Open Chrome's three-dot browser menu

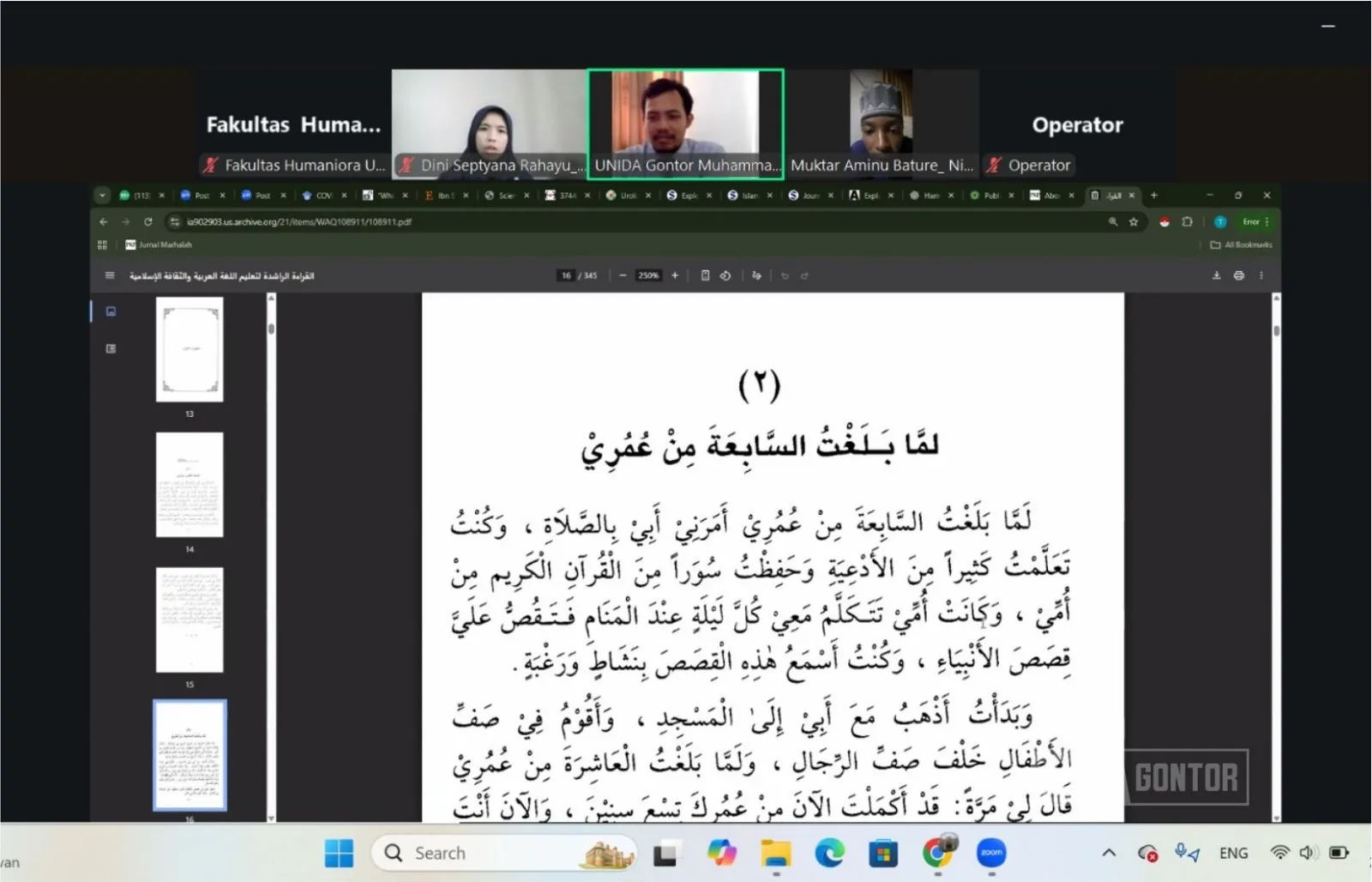click(1267, 221)
